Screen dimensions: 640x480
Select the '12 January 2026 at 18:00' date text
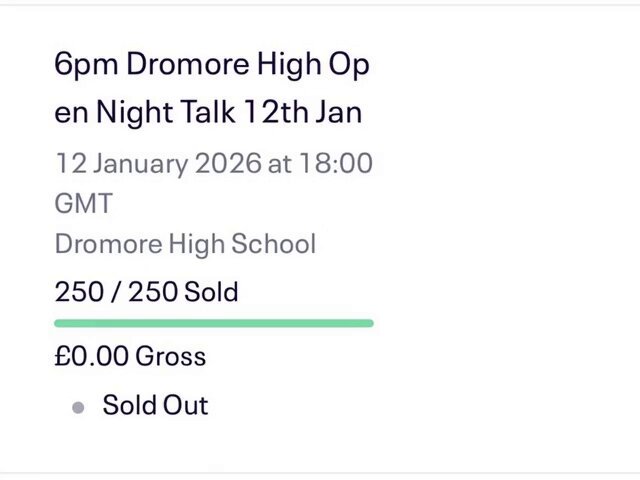pos(214,164)
